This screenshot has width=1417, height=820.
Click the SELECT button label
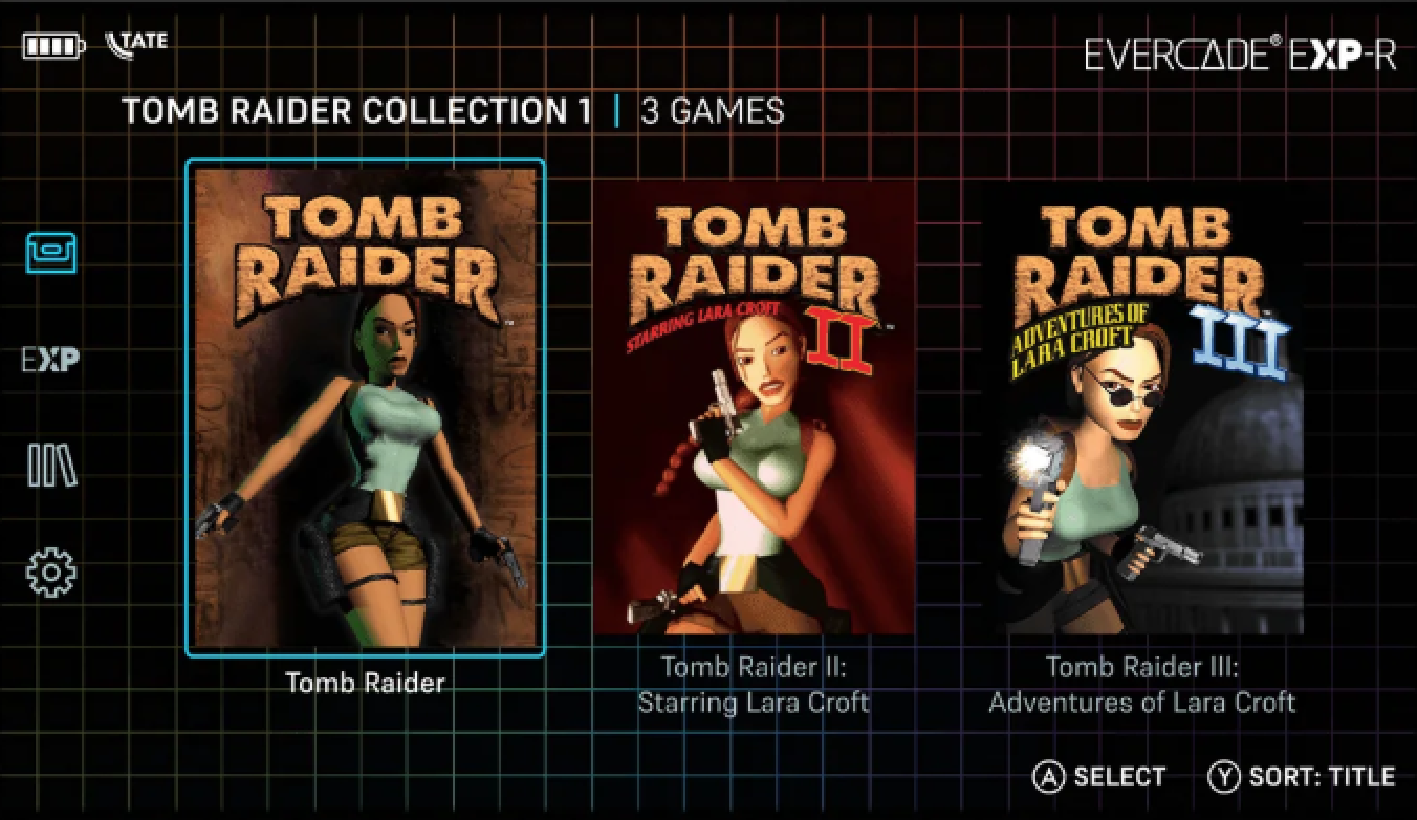point(1119,777)
